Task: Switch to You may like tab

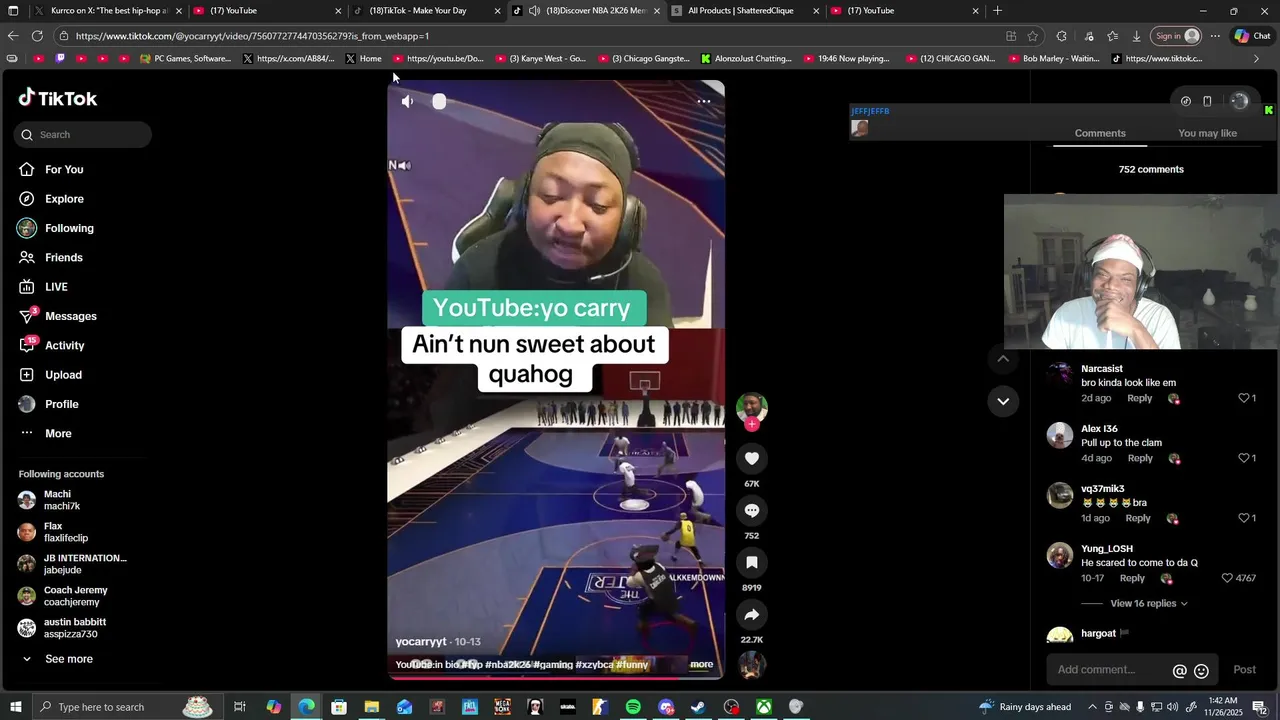Action: click(x=1207, y=133)
